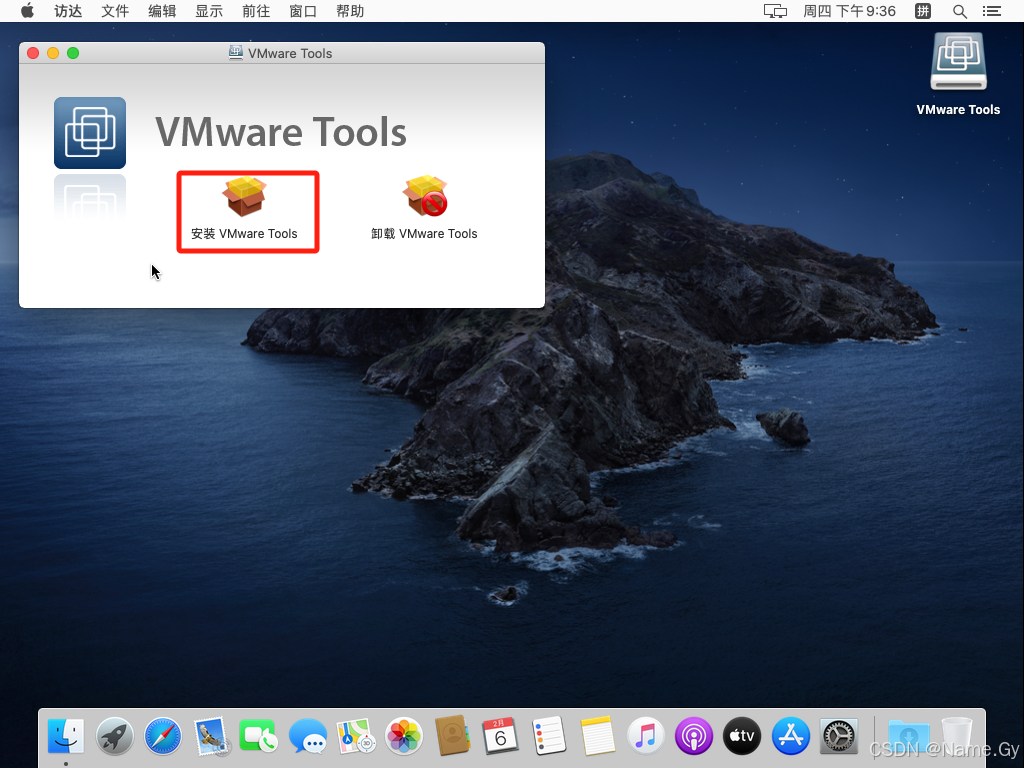This screenshot has width=1024, height=768.
Task: Click the 卸载 VMware Tools label
Action: (x=424, y=234)
